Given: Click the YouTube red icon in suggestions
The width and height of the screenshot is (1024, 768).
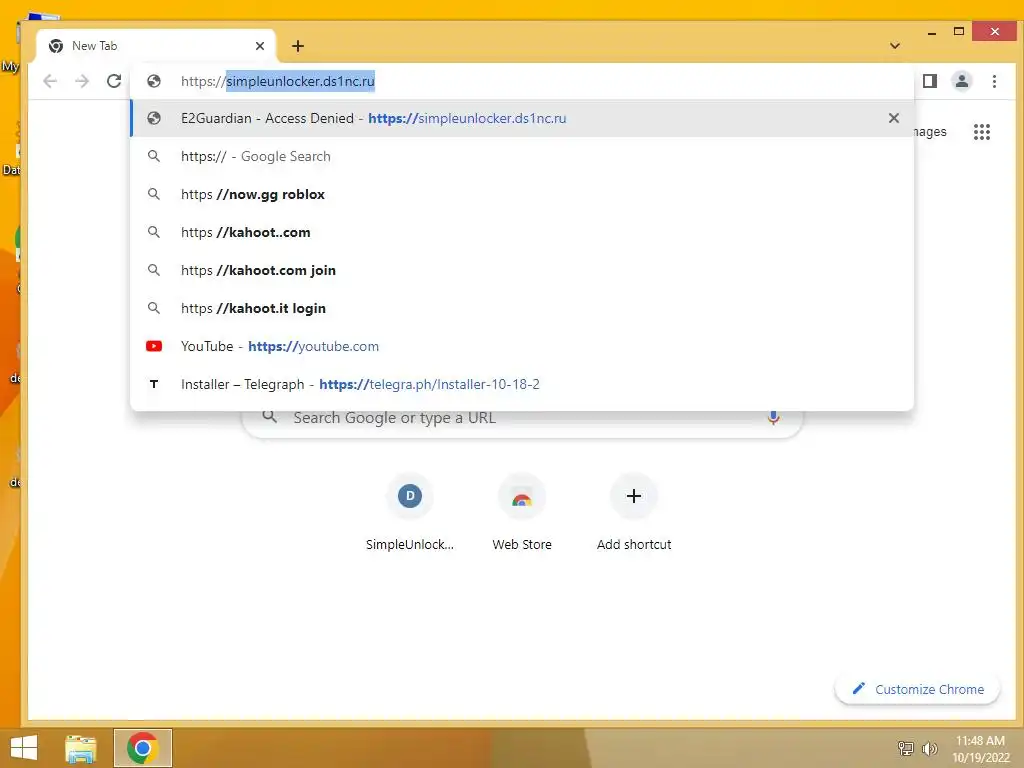Looking at the screenshot, I should pyautogui.click(x=154, y=346).
